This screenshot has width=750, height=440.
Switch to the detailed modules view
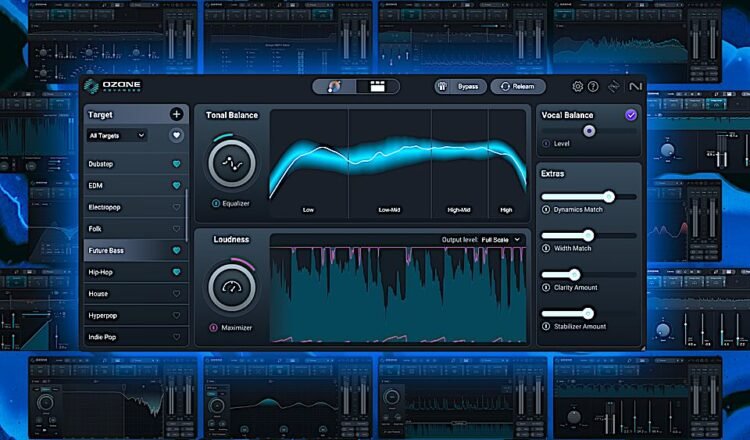click(377, 87)
